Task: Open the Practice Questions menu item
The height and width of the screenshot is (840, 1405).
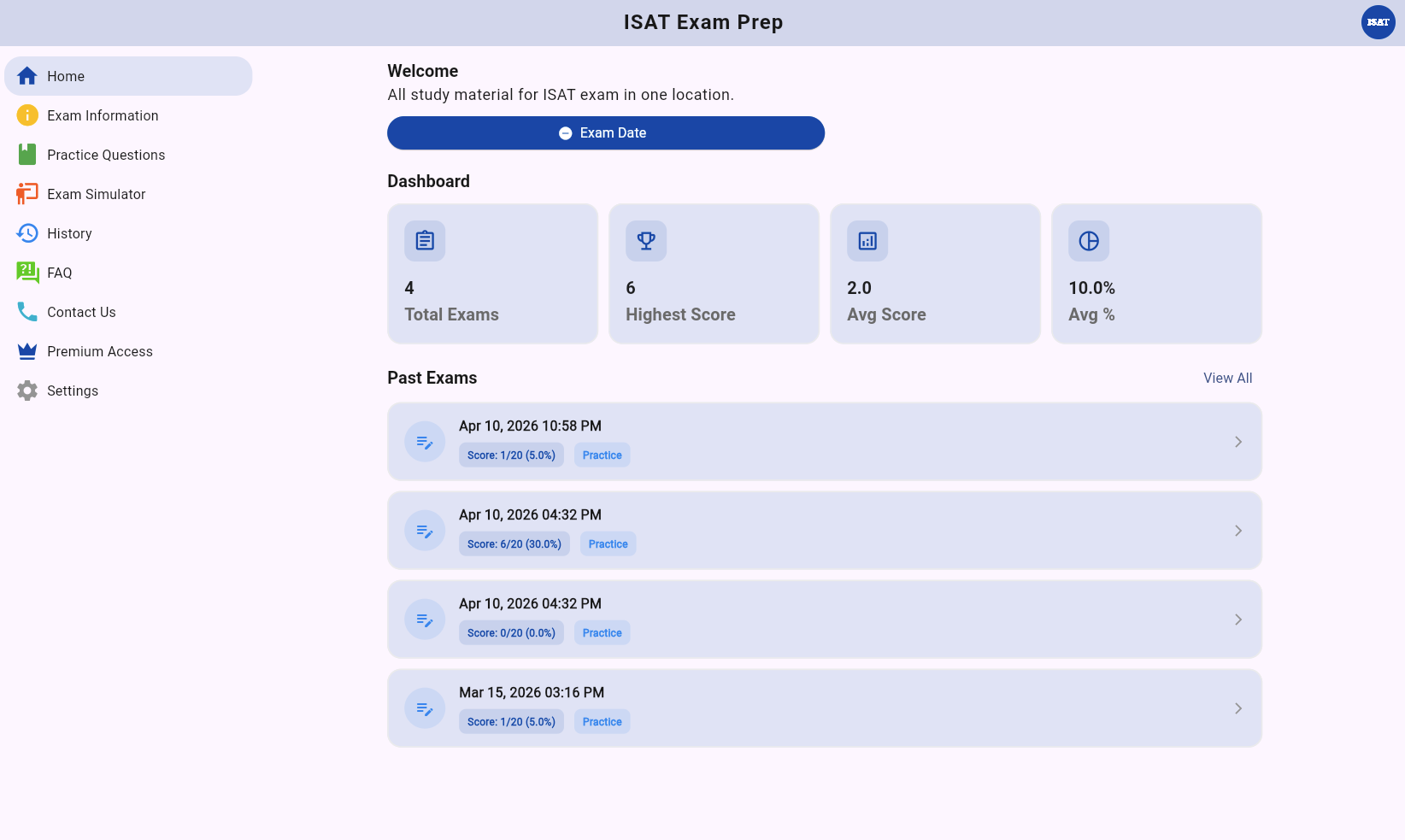Action: 106,155
